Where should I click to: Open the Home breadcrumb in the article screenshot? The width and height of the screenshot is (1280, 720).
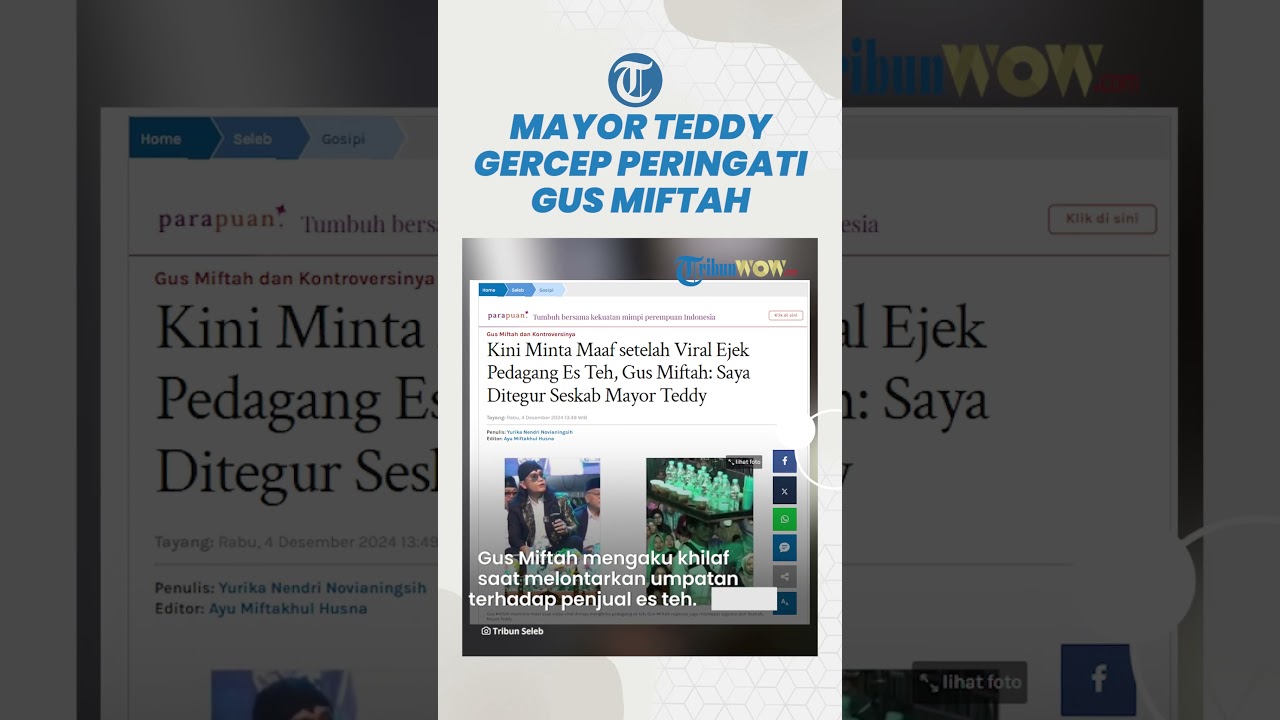pos(490,290)
